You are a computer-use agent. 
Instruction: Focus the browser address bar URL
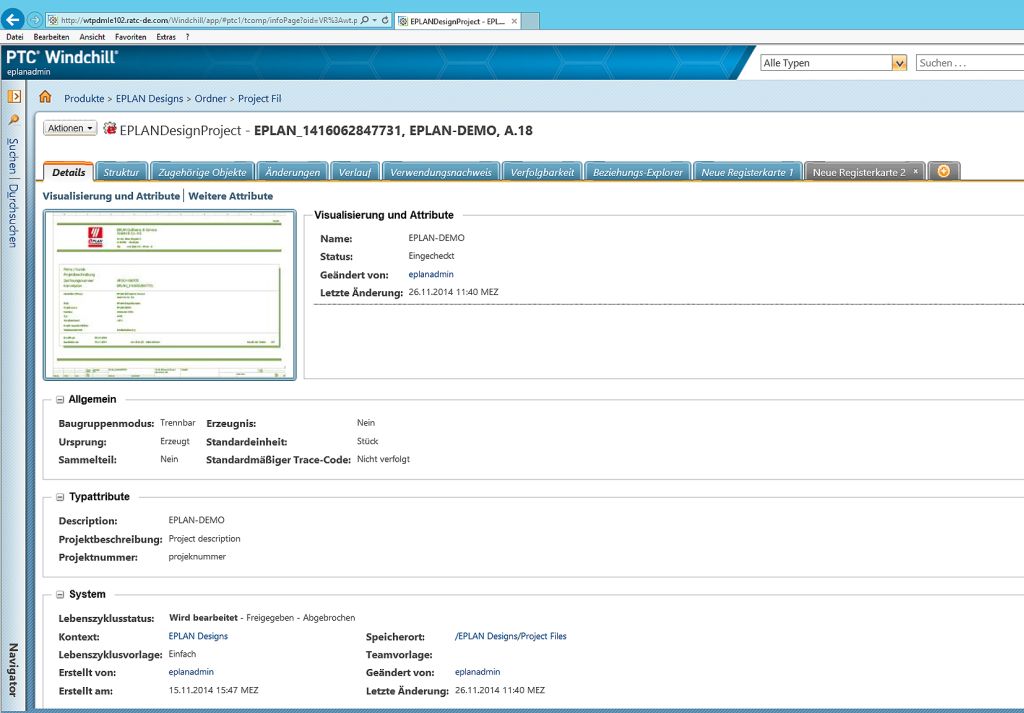pos(209,20)
